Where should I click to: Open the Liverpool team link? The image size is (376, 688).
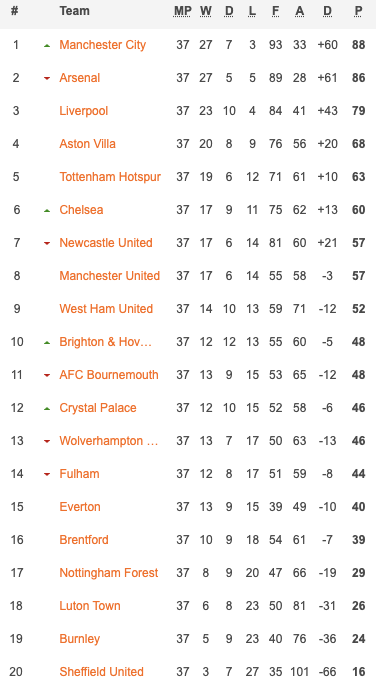click(84, 111)
